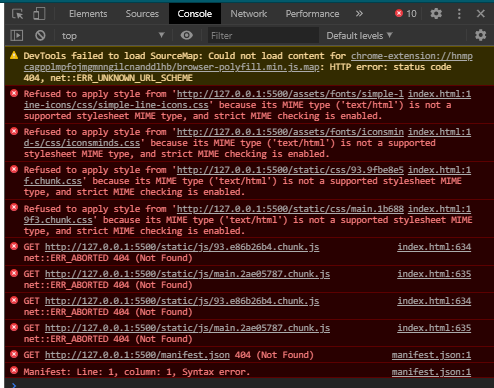Open the three-dot customize DevTools menu
The width and height of the screenshot is (494, 388).
click(459, 14)
